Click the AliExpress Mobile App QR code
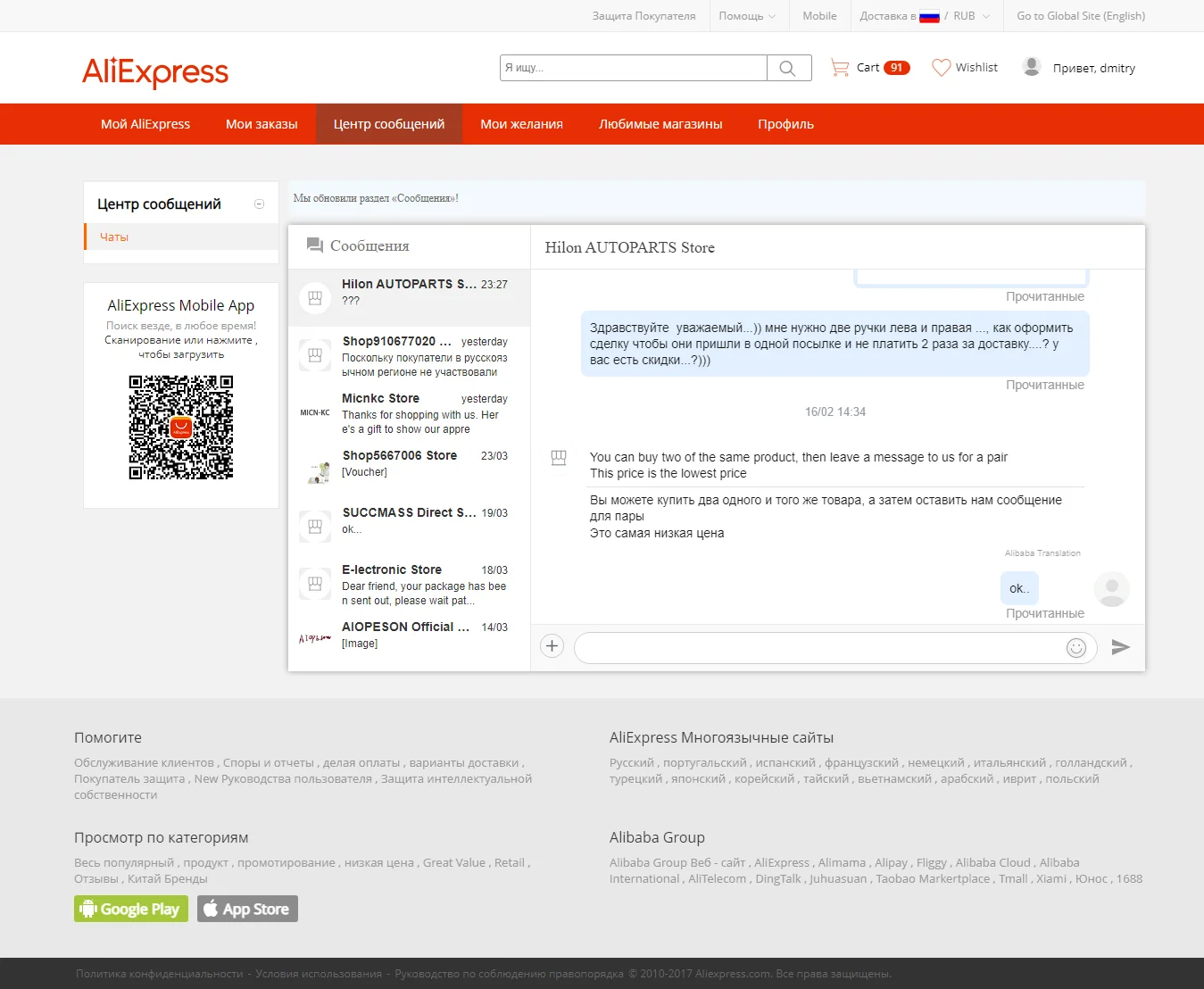This screenshot has width=1204, height=989. (x=181, y=428)
